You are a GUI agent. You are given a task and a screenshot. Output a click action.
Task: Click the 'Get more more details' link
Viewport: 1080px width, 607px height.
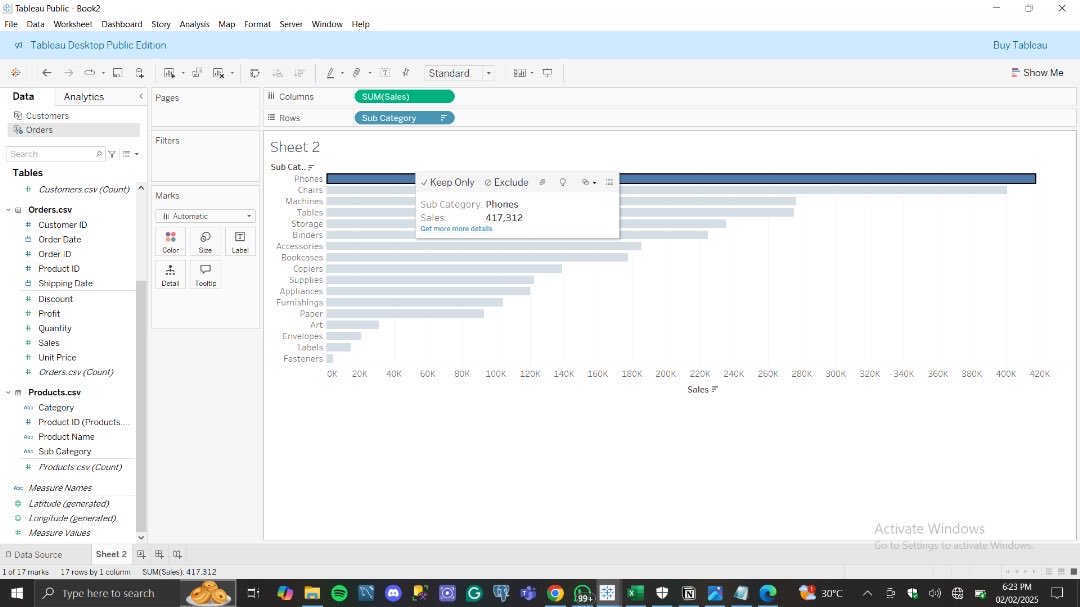tap(456, 229)
